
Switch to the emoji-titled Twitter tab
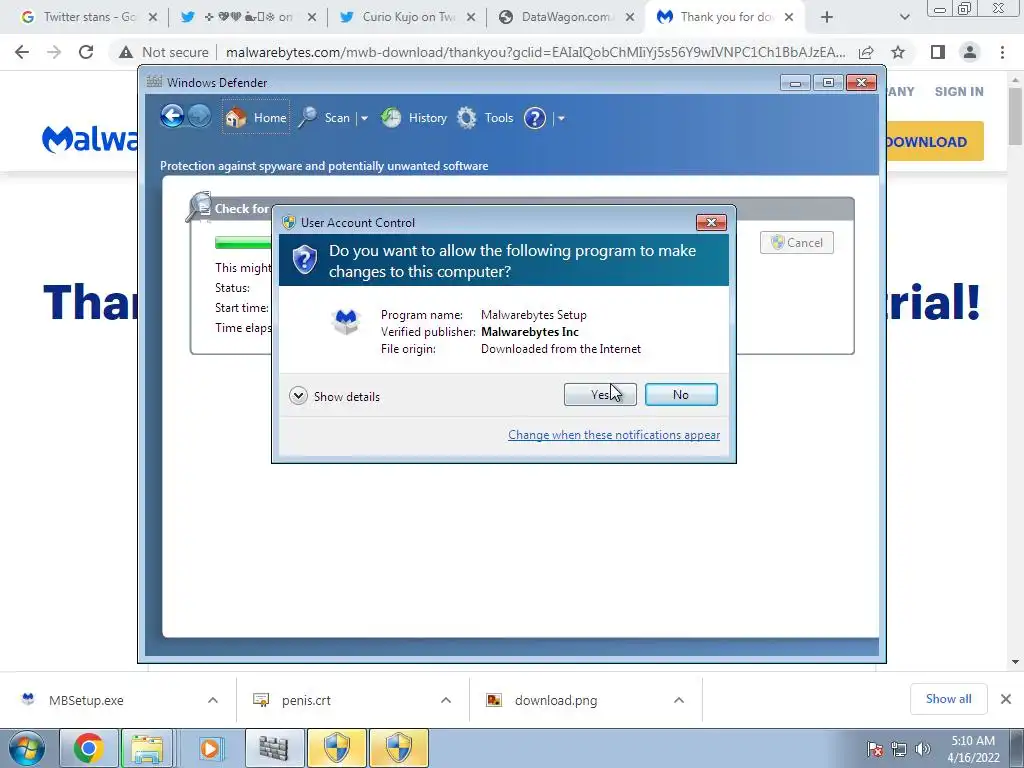pyautogui.click(x=248, y=17)
